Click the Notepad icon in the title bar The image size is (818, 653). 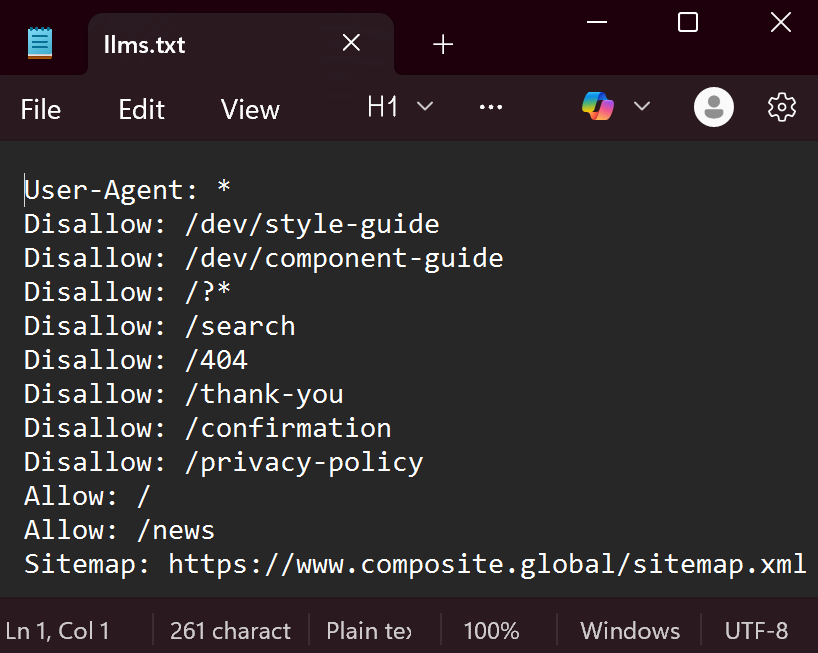click(40, 43)
